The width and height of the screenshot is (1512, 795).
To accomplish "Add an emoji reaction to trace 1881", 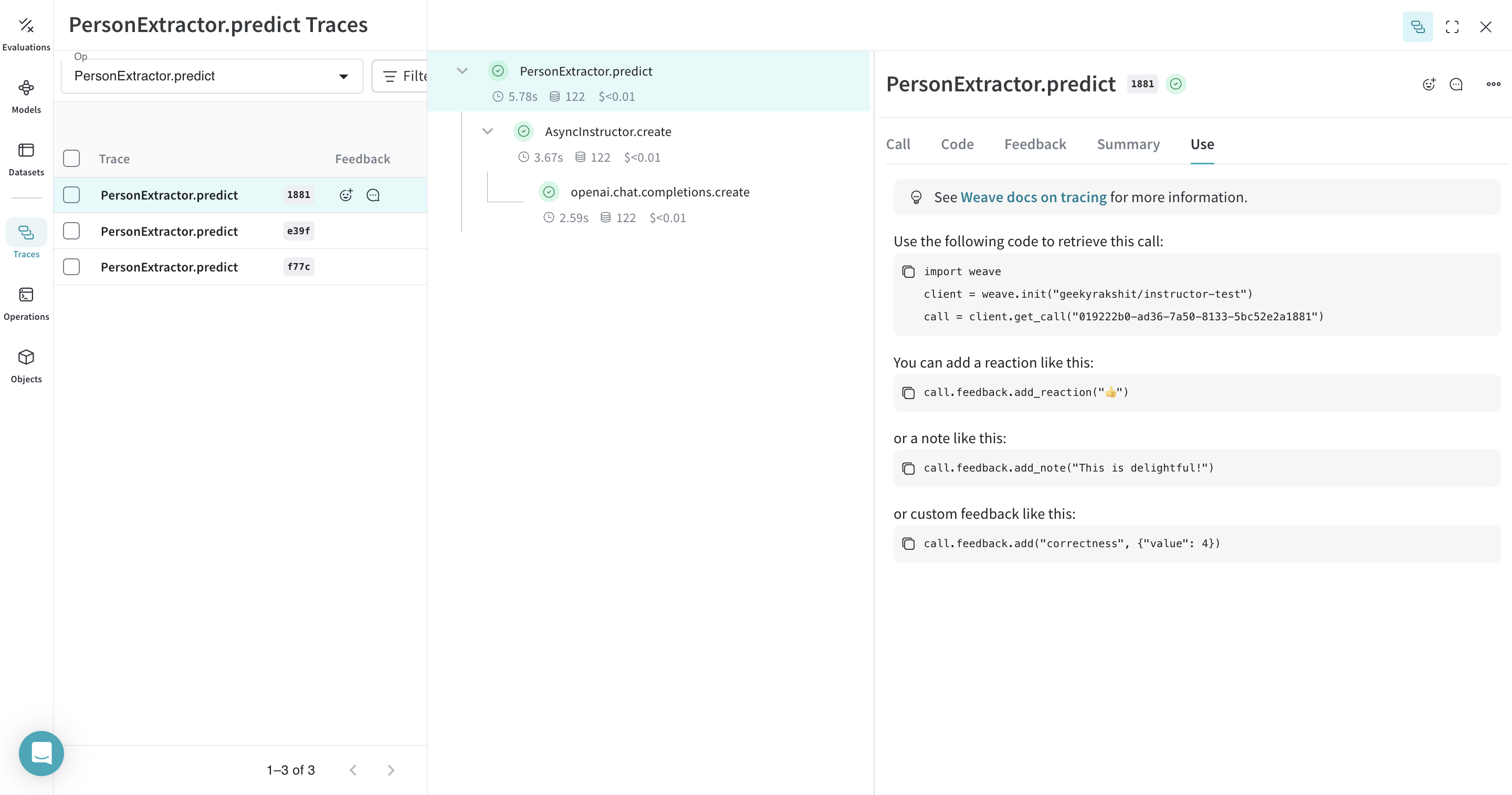I will 346,194.
